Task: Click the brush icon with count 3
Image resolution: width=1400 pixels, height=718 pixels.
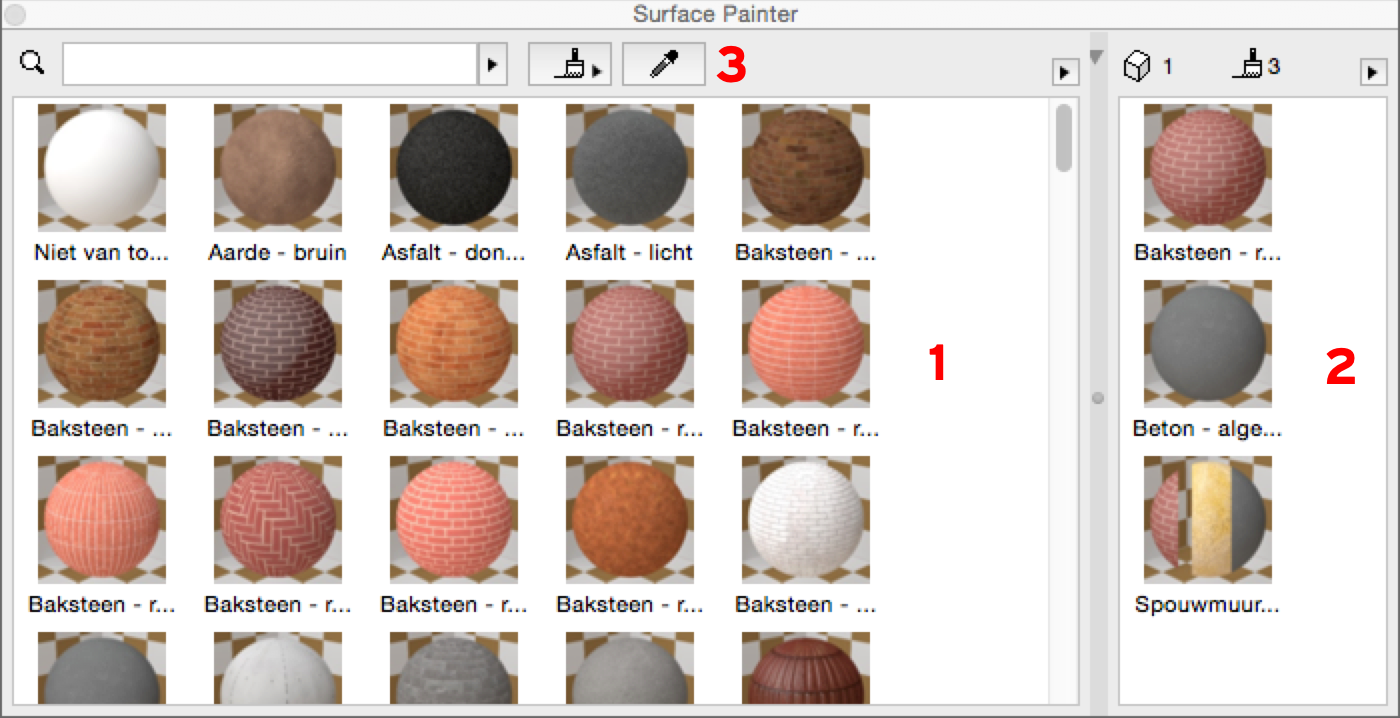Action: (1250, 66)
